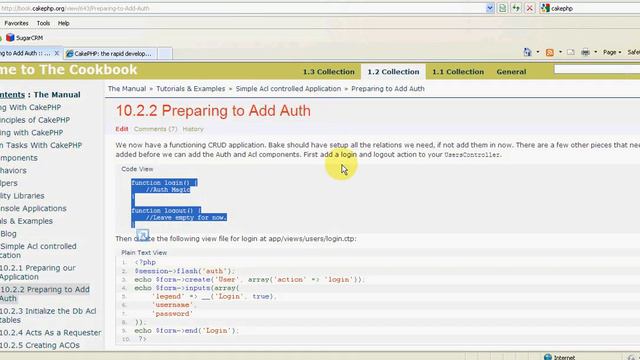
Task: Click the compatibility view icon beside address bar
Action: pos(502,8)
